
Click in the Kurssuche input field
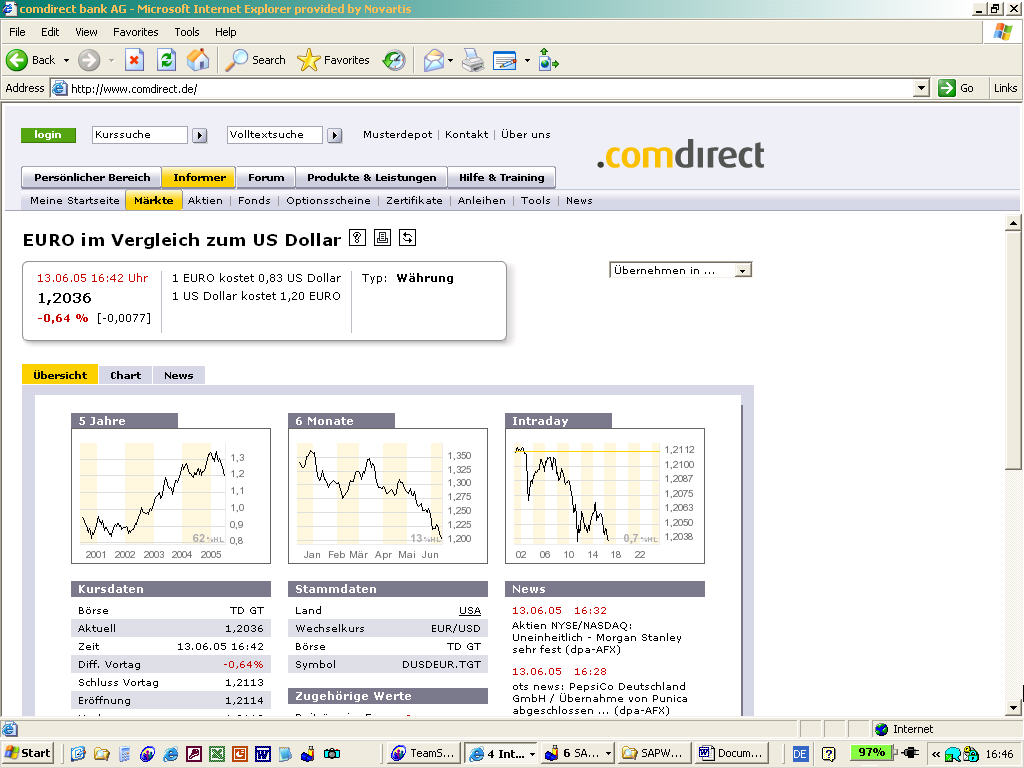point(140,135)
